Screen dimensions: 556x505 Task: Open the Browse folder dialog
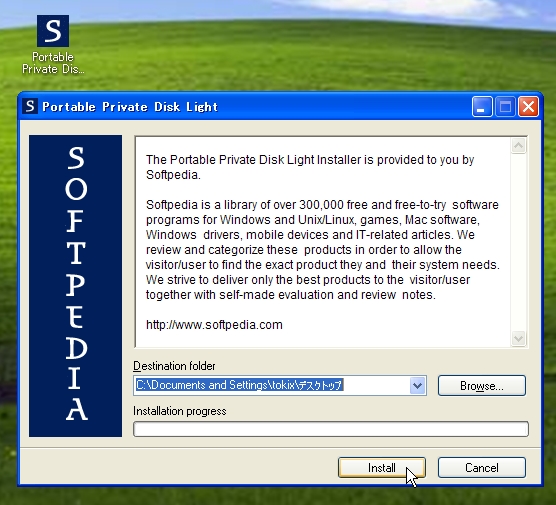(482, 385)
